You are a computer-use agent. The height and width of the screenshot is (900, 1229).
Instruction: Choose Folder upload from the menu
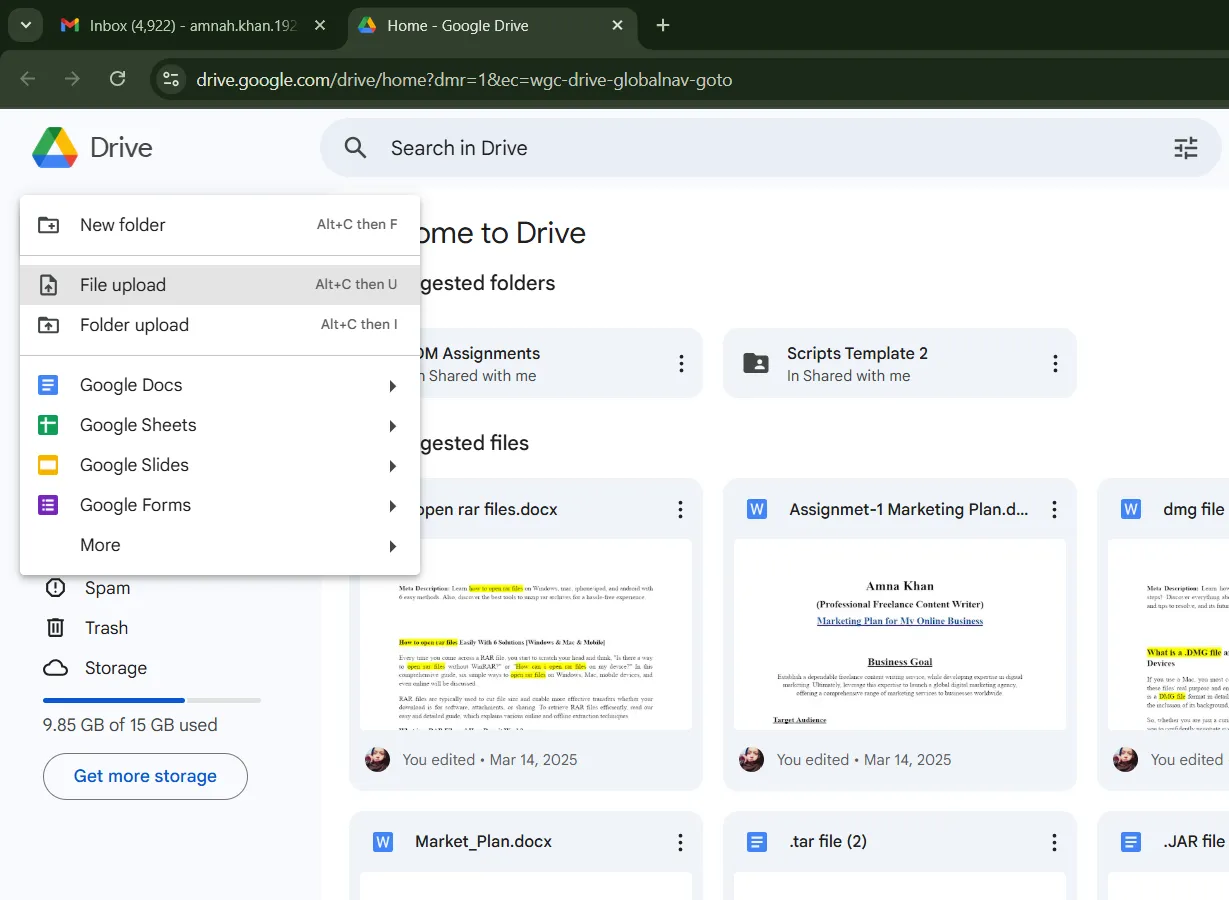pyautogui.click(x=220, y=325)
